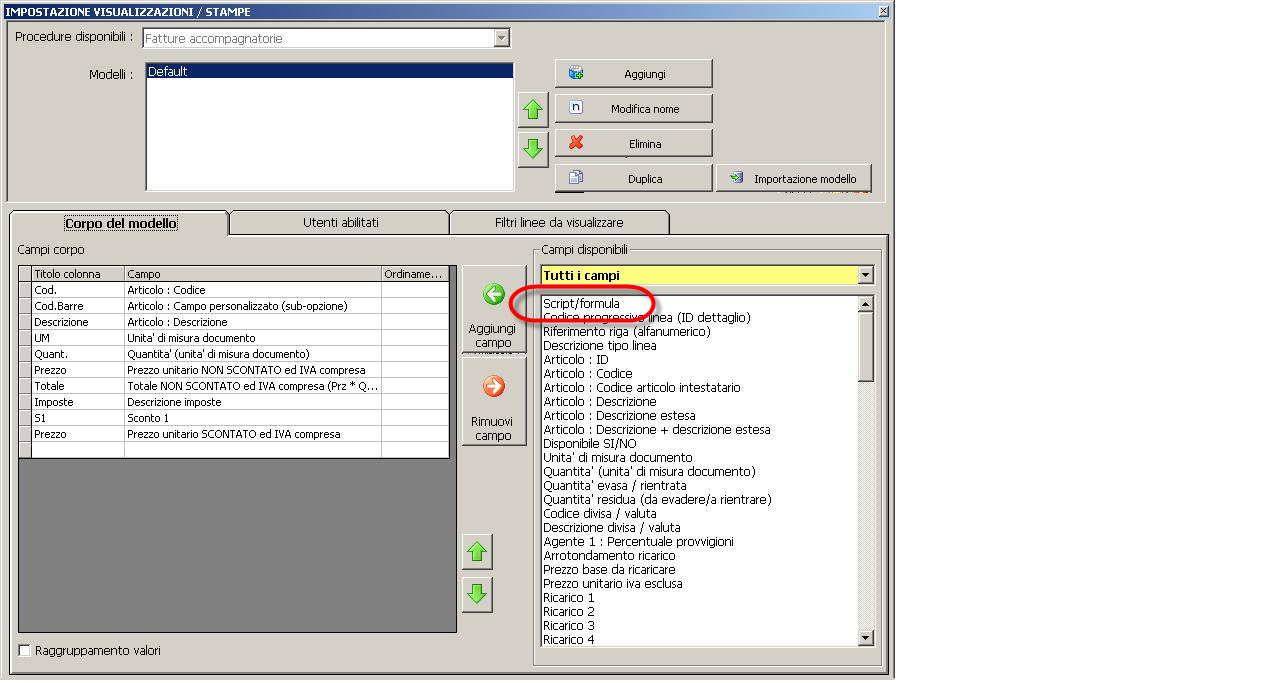
Task: Select the Descrizione row in Campi corpo
Action: (x=235, y=322)
